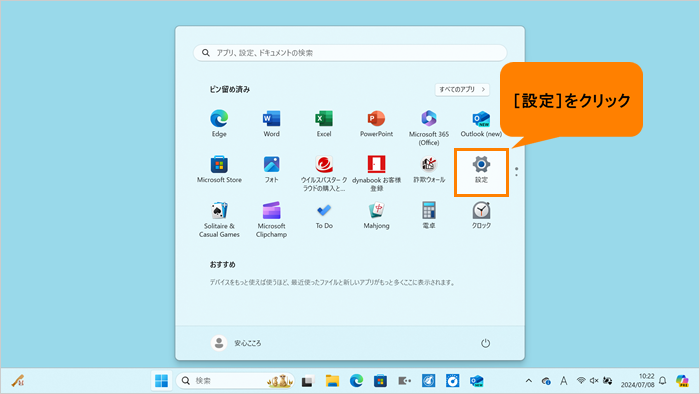Viewport: 700px width, 394px height.
Task: Click the muted volume tray icon
Action: [x=594, y=381]
